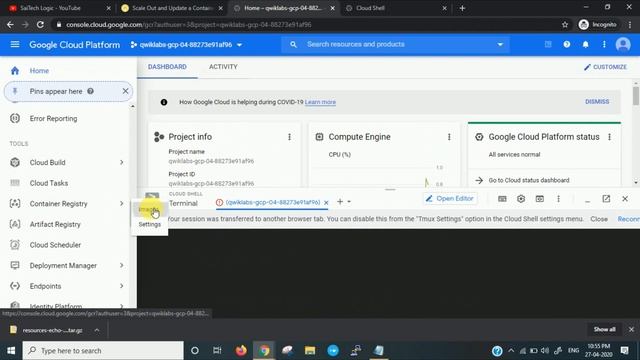The image size is (640, 360).
Task: Open Compute Engine card options menu
Action: (449, 137)
